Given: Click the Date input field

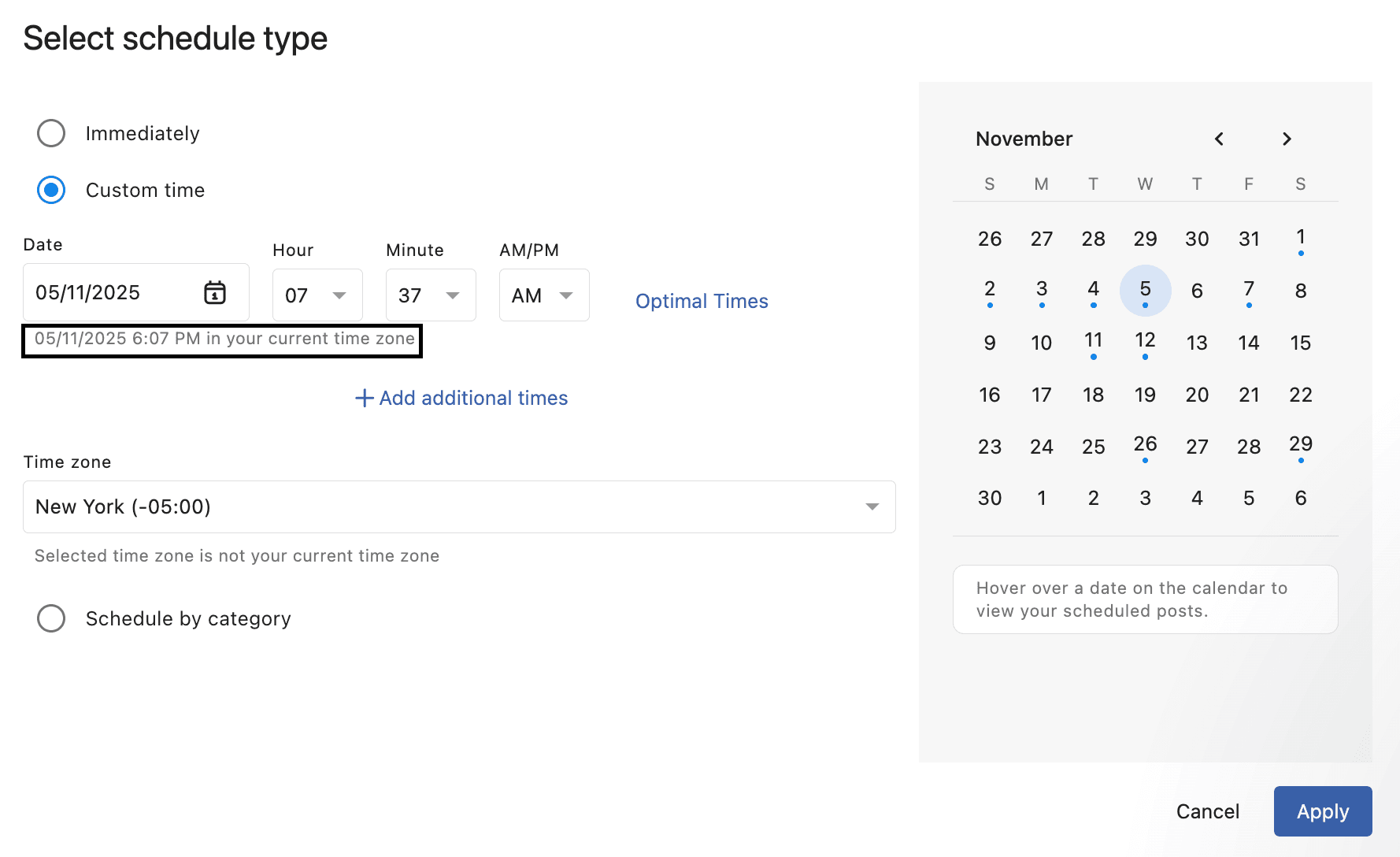Looking at the screenshot, I should coord(110,293).
